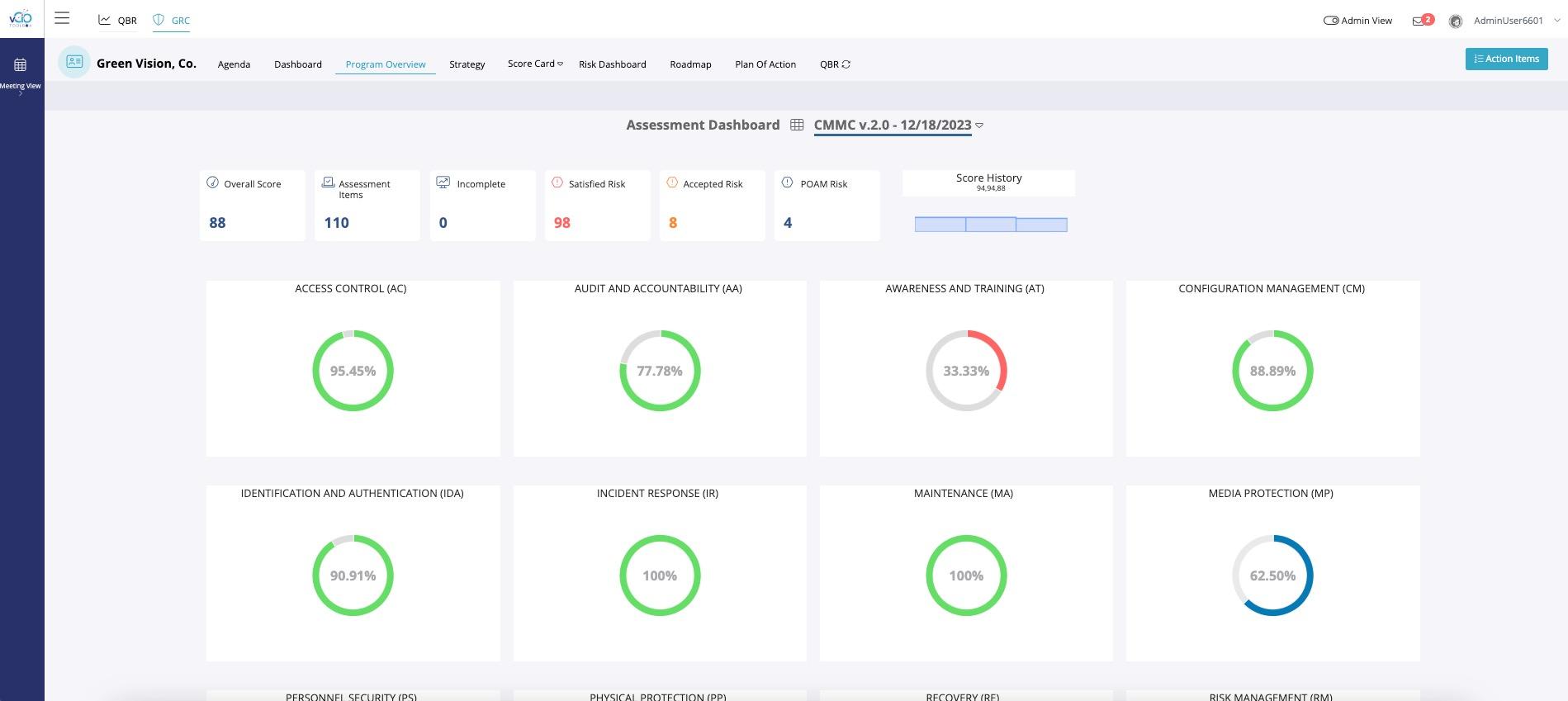Open the Satisfied Risk 98 card
This screenshot has height=701, width=1568.
(597, 206)
